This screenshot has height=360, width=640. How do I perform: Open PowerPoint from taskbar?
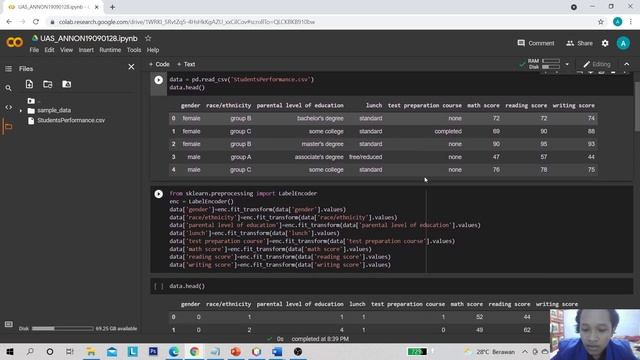click(236, 351)
